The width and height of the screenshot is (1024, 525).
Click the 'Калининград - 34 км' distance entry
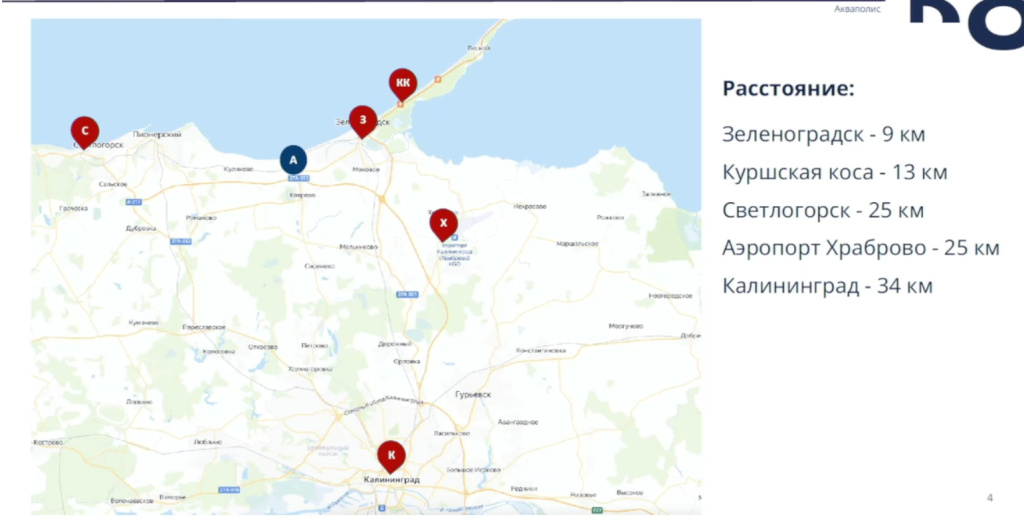coord(827,286)
